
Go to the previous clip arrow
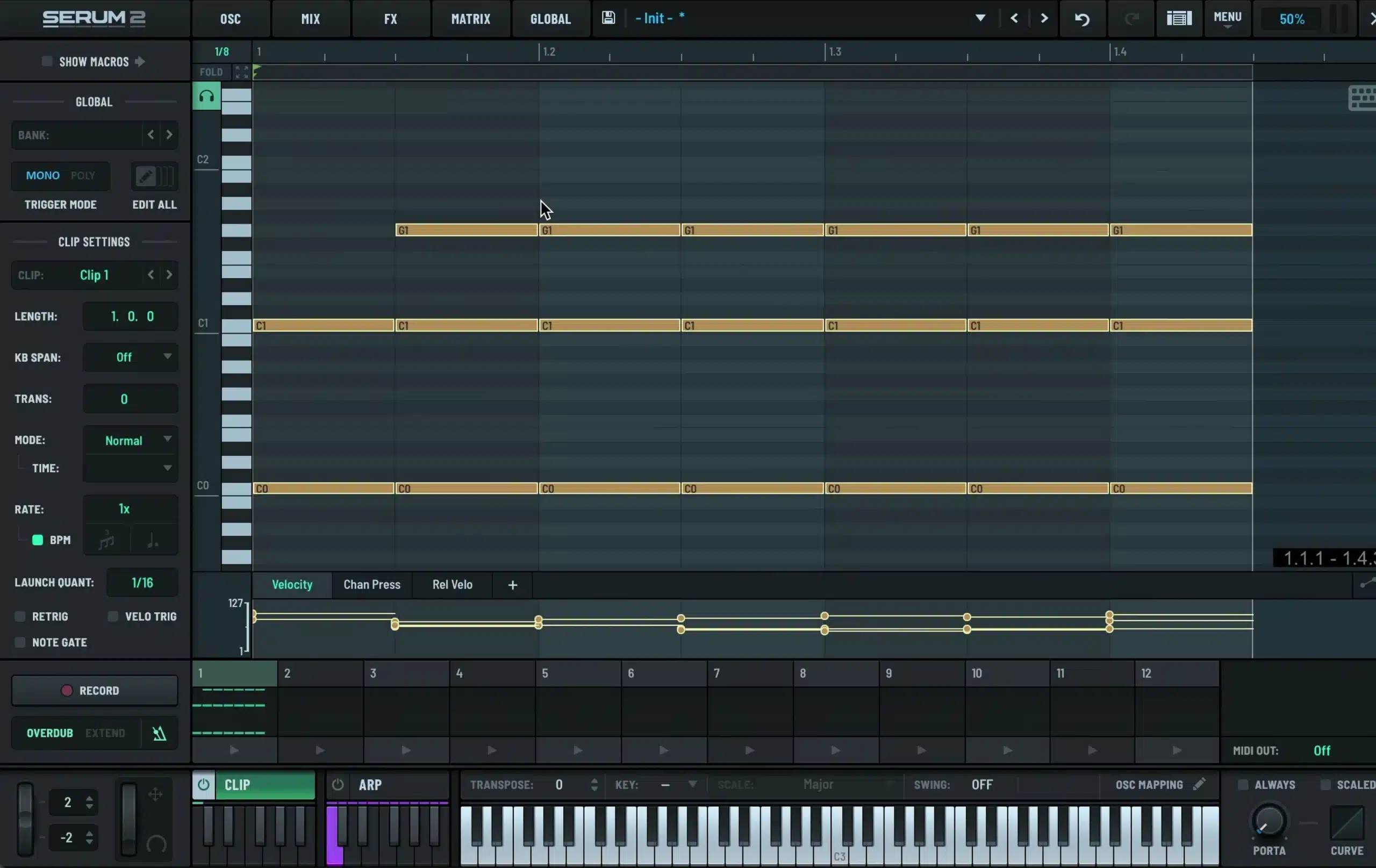click(x=151, y=275)
